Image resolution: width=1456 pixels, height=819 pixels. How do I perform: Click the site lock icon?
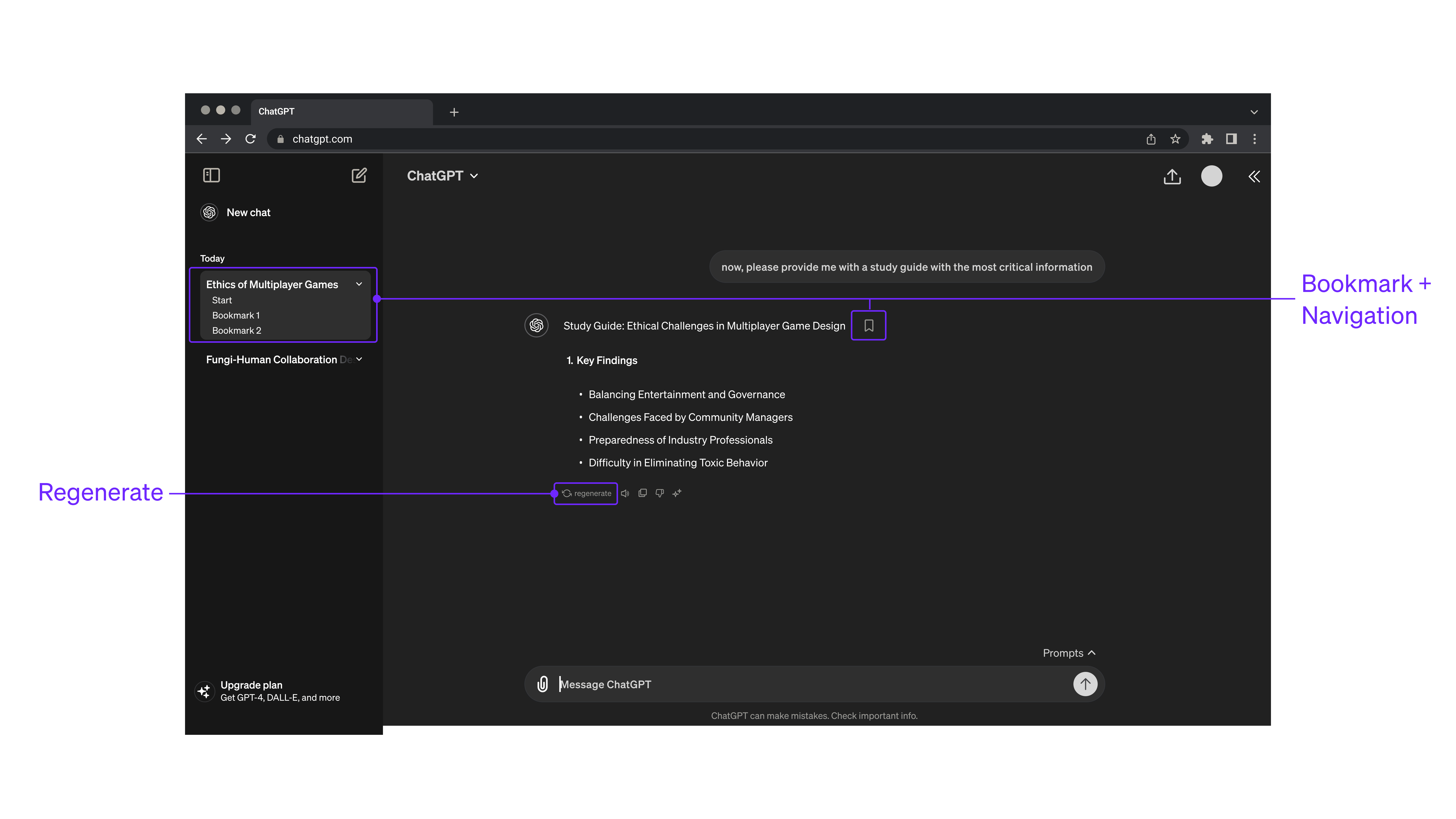pyautogui.click(x=280, y=139)
